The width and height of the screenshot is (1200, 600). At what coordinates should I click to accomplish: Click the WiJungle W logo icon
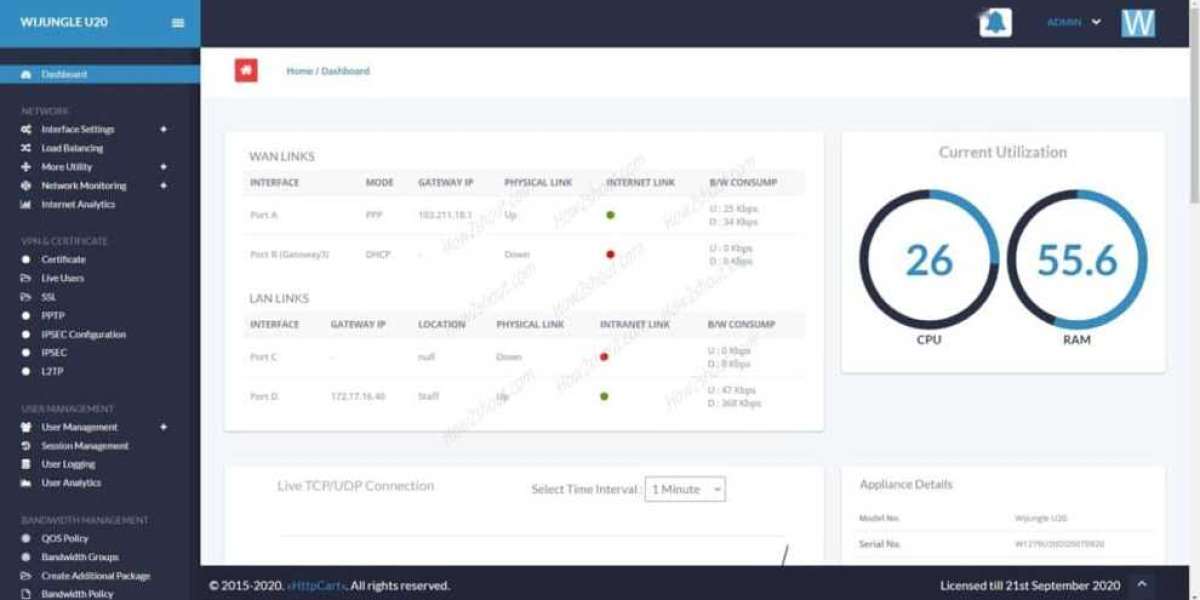pyautogui.click(x=1138, y=21)
